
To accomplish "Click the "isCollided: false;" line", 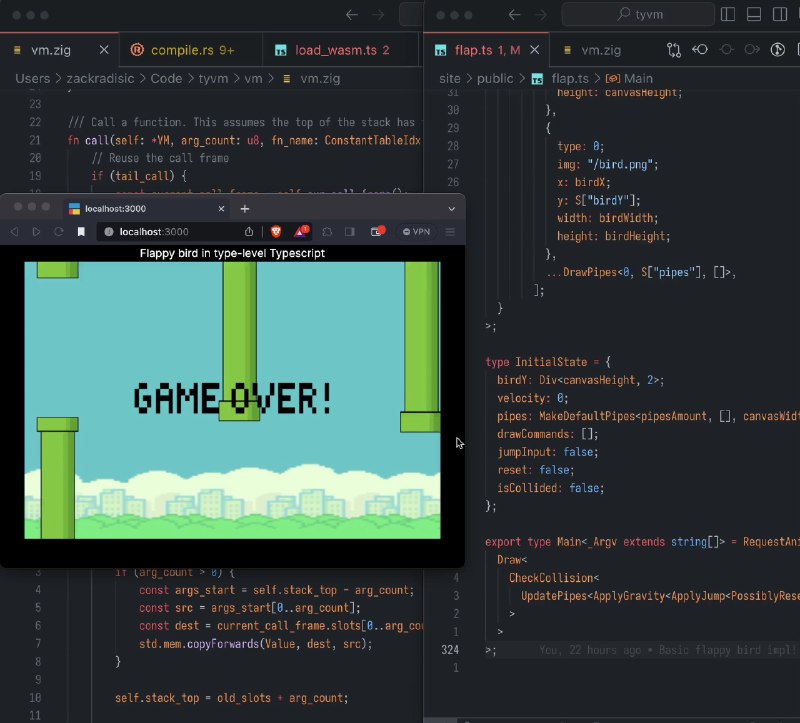I will click(551, 488).
